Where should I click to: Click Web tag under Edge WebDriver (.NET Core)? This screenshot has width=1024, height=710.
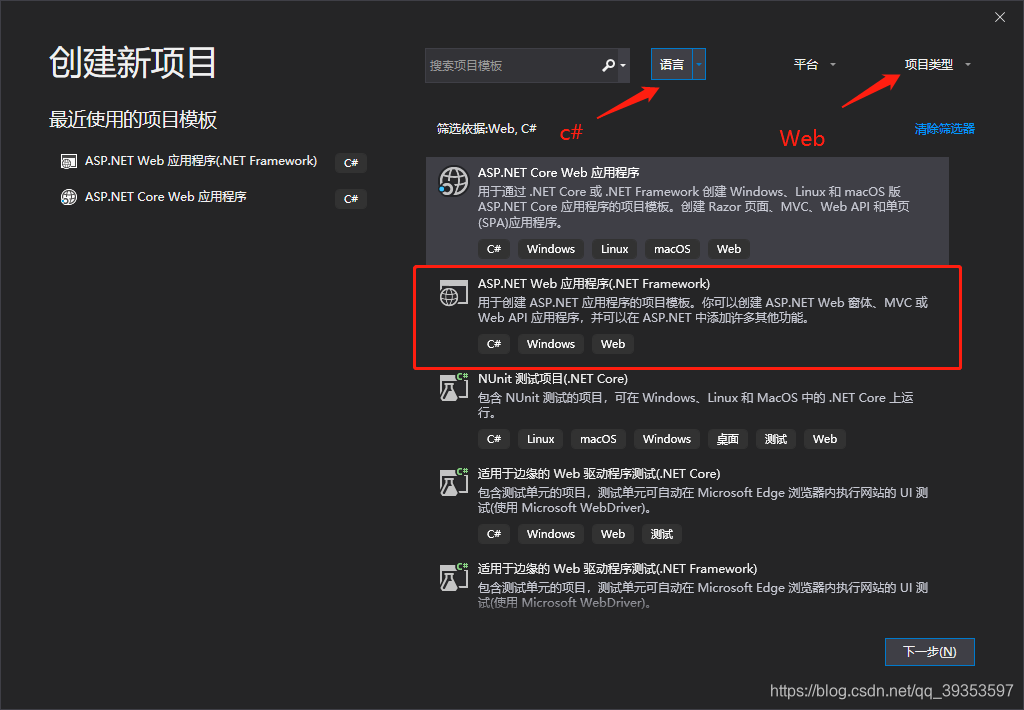[x=613, y=534]
